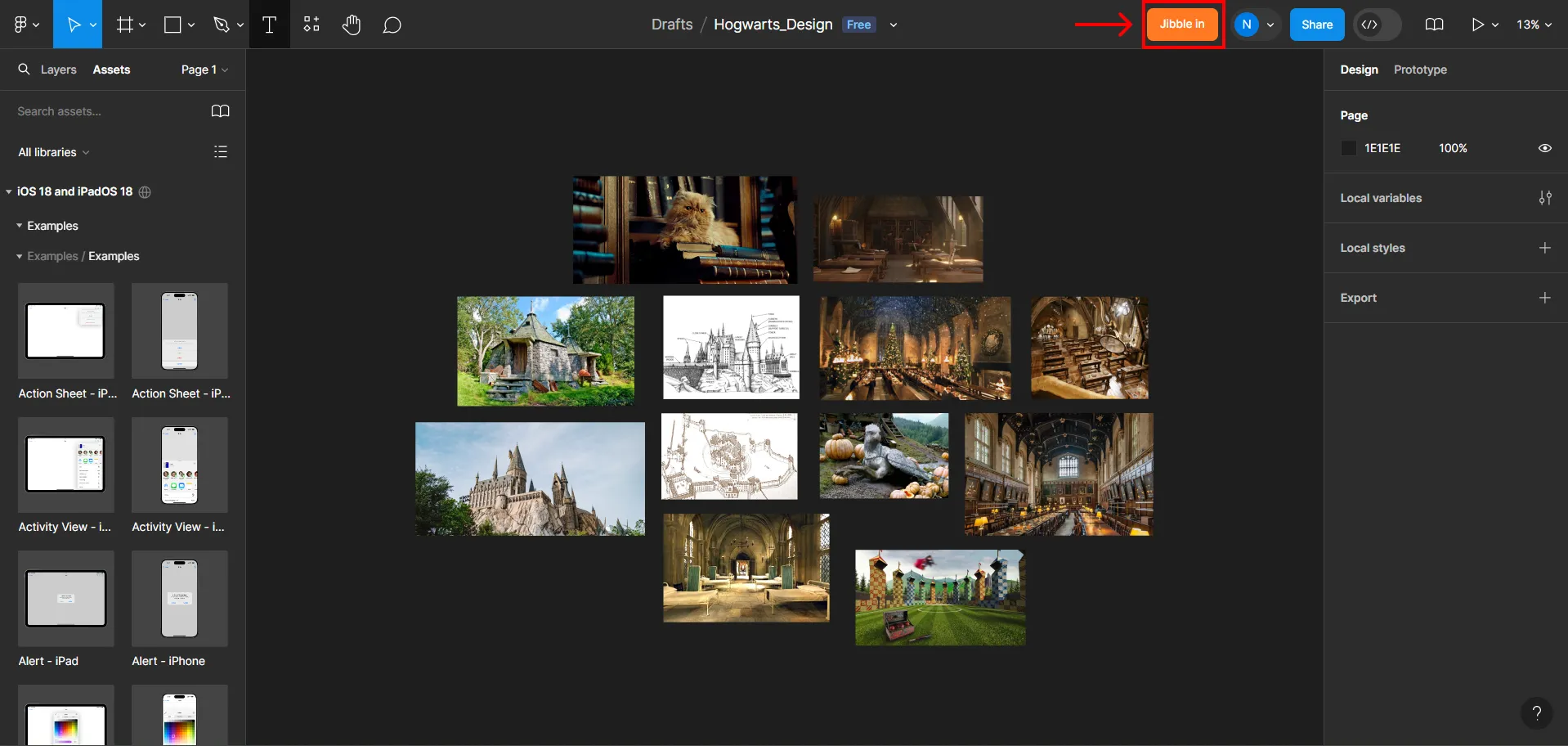
Task: Open the zoom level dropdown
Action: click(x=1534, y=25)
